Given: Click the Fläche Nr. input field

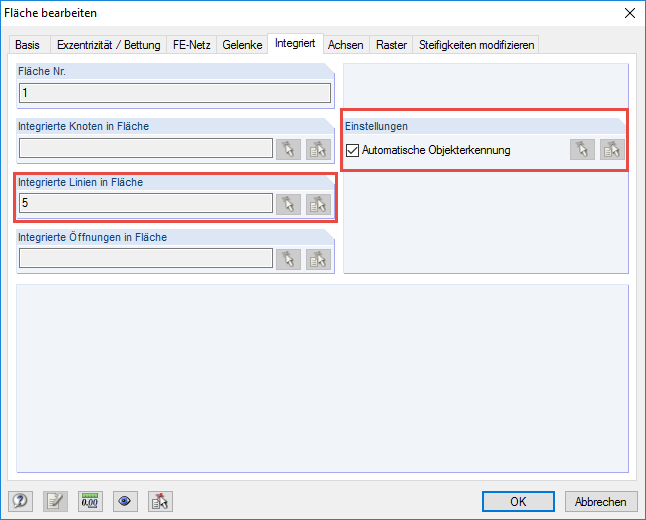Looking at the screenshot, I should tap(175, 93).
